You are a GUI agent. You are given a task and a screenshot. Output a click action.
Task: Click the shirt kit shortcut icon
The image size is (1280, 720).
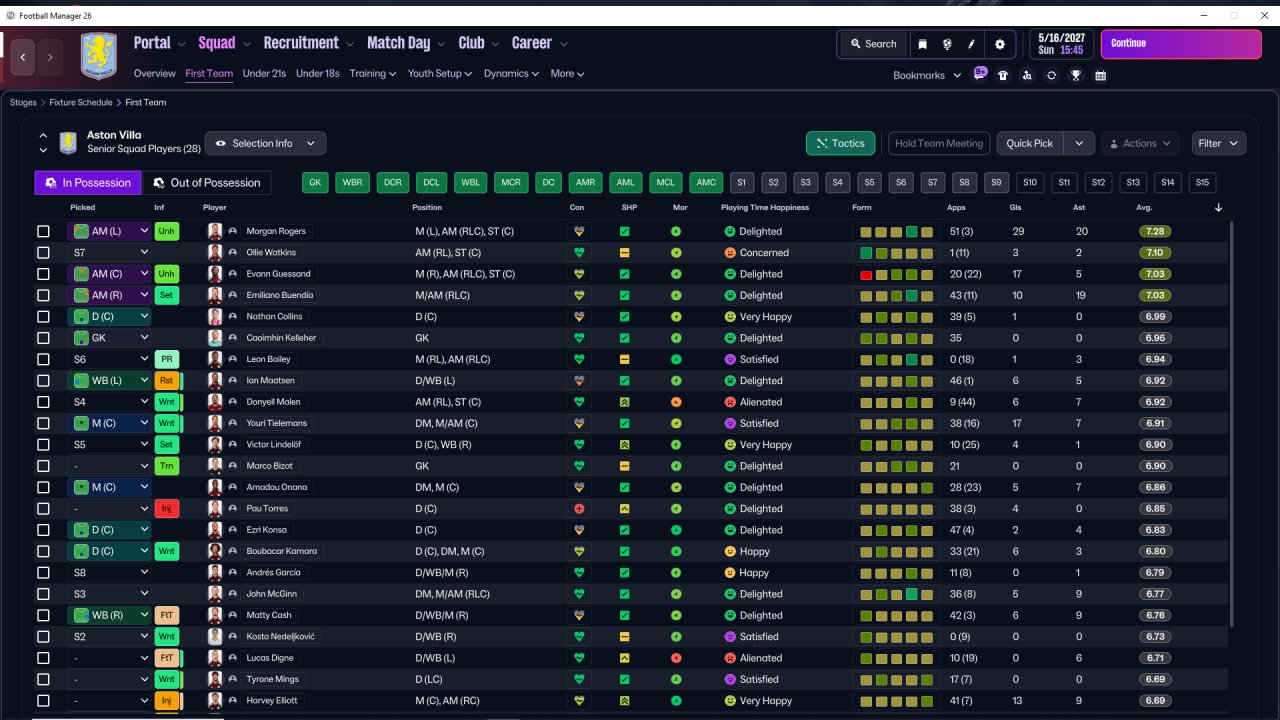[1003, 75]
